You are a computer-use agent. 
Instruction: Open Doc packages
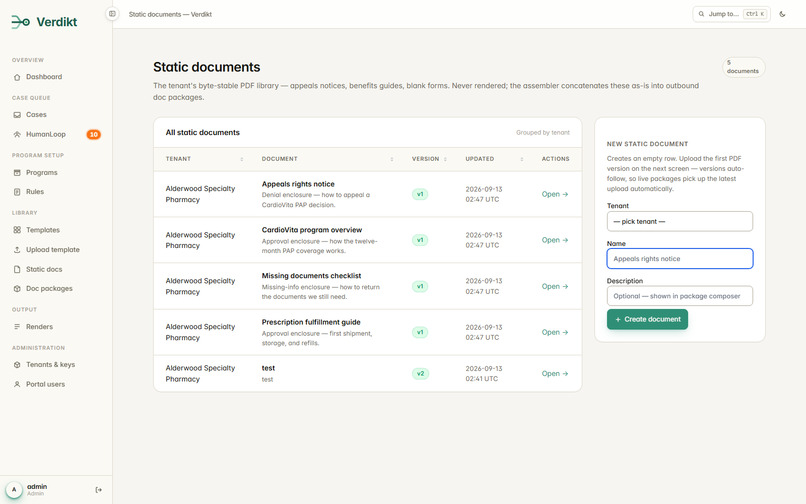point(49,289)
